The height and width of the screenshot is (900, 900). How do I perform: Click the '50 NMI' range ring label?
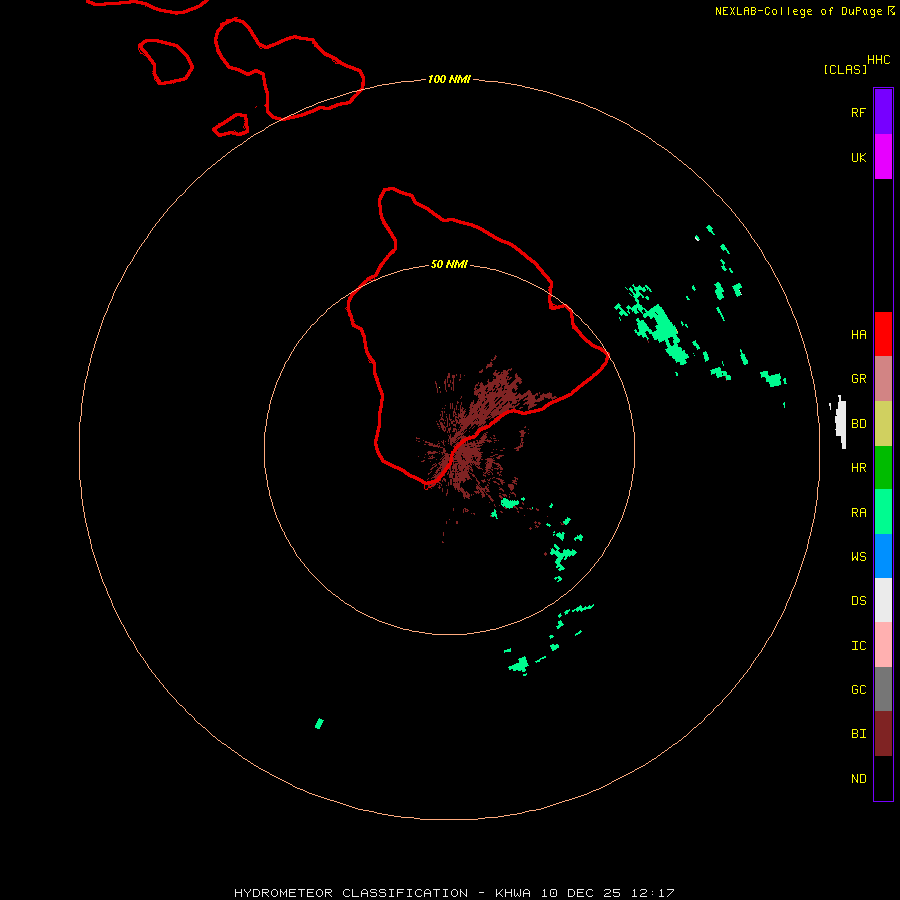click(449, 264)
